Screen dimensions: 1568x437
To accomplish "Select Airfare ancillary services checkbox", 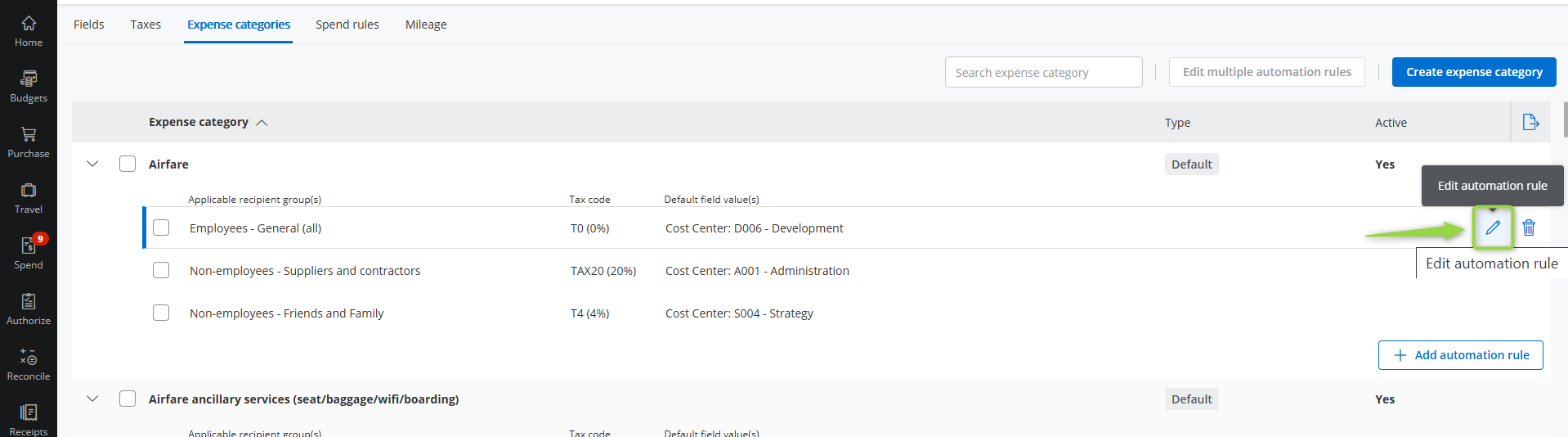I will (128, 399).
